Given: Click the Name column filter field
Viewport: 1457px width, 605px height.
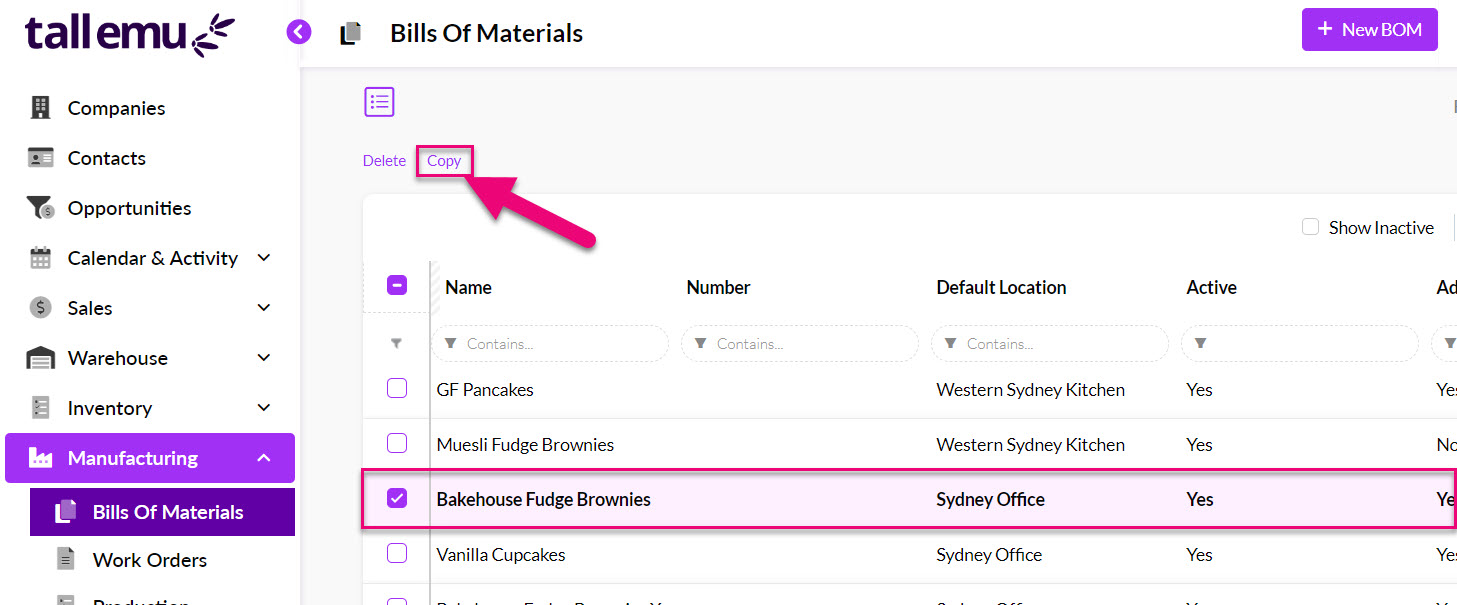Looking at the screenshot, I should click(550, 343).
